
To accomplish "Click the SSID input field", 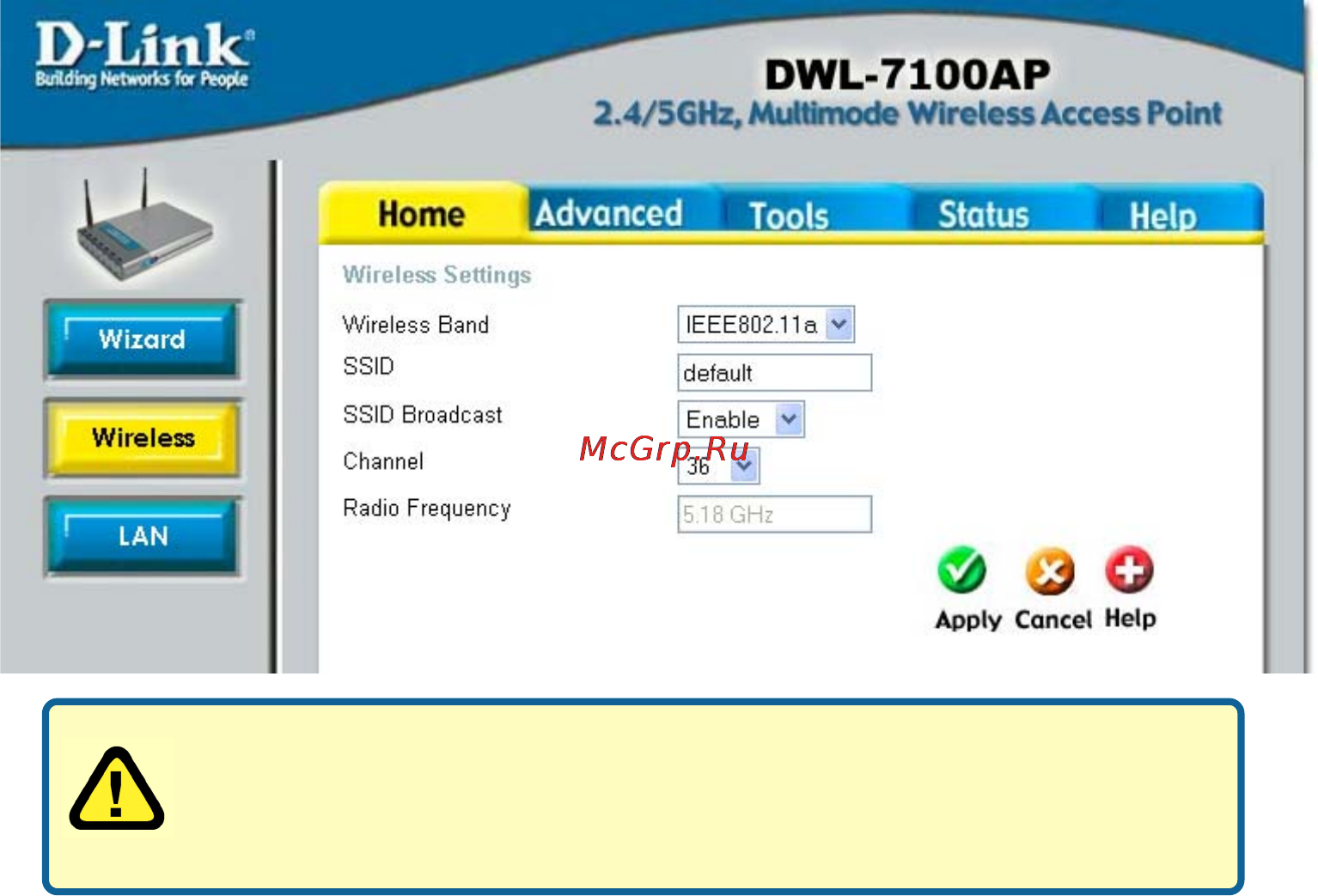I will [x=774, y=373].
